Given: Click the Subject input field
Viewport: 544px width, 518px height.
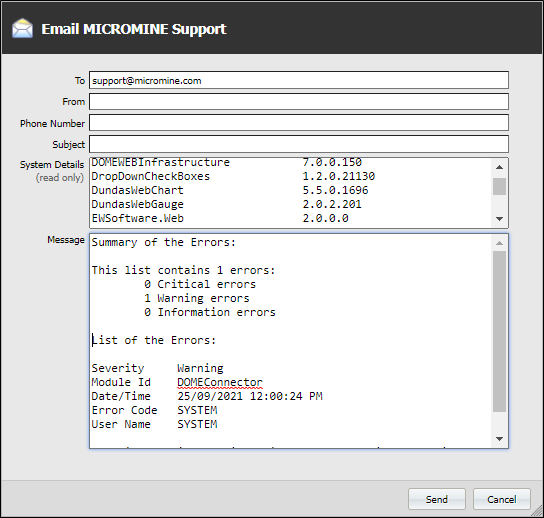Looking at the screenshot, I should pyautogui.click(x=299, y=144).
